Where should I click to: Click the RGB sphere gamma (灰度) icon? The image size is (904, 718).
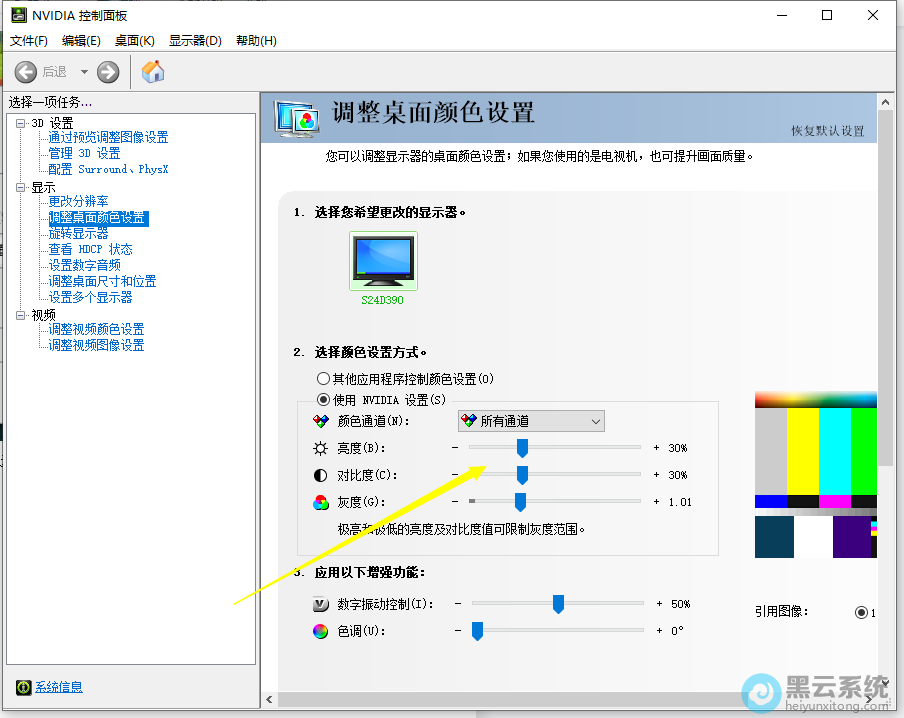pos(320,501)
